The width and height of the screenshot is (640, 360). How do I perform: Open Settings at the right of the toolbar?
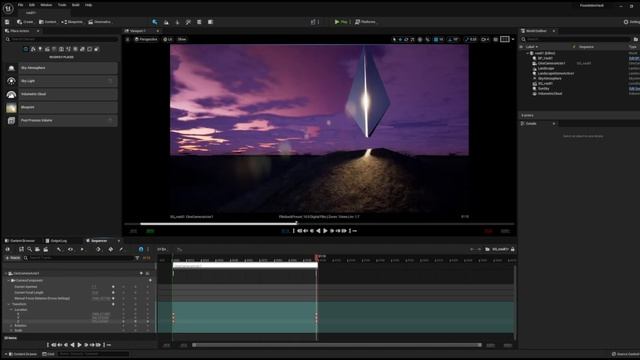point(631,22)
